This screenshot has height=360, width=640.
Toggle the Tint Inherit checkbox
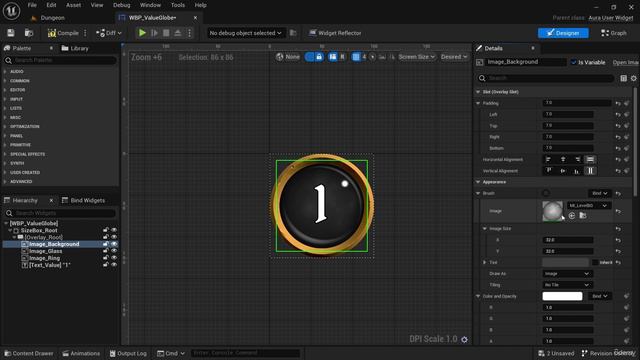[x=595, y=262]
